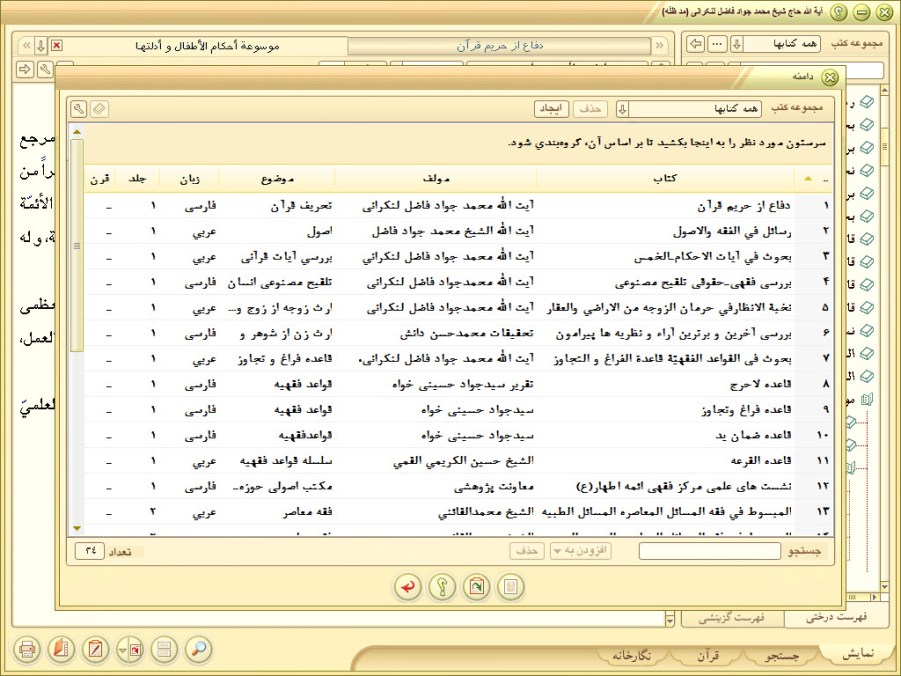Click the wrench settings icon in dialog header
Viewport: 901px width, 676px height.
[79, 108]
